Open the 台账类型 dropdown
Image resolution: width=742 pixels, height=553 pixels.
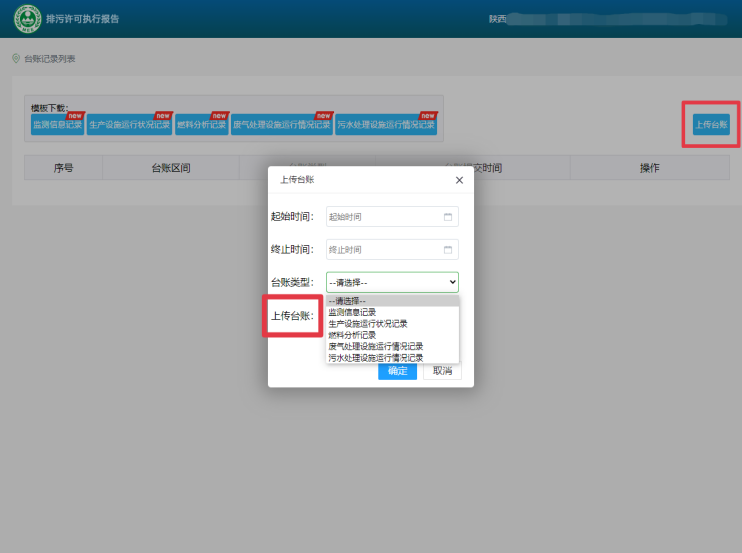pyautogui.click(x=392, y=283)
